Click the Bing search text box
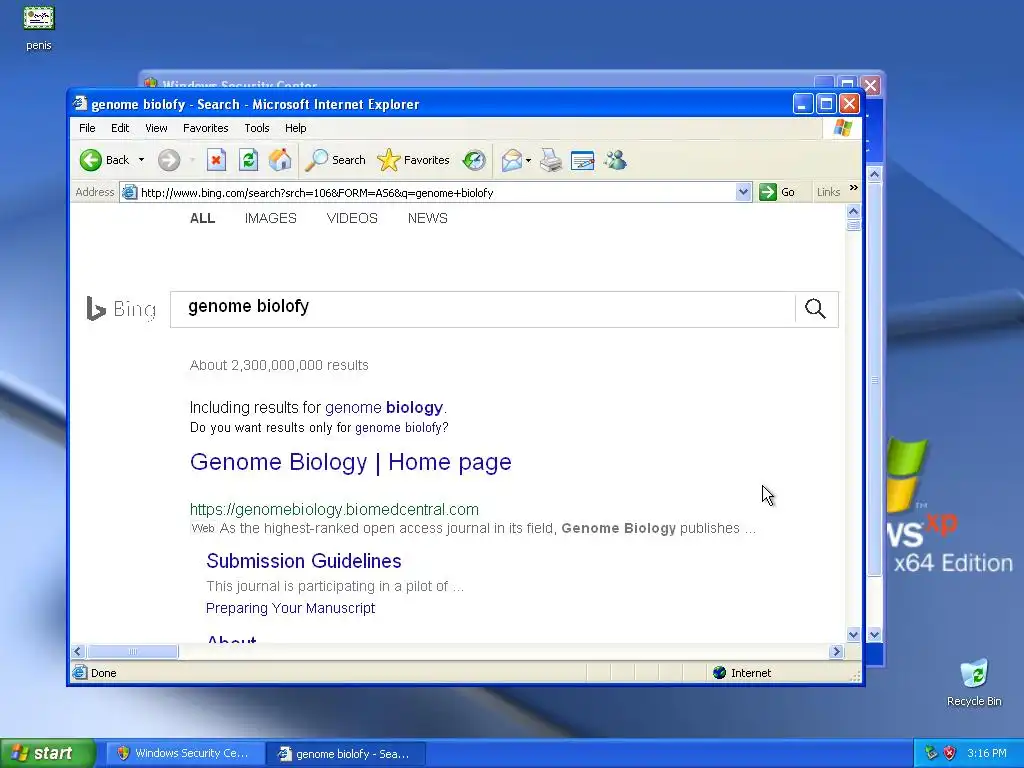The width and height of the screenshot is (1024, 768). pos(483,309)
